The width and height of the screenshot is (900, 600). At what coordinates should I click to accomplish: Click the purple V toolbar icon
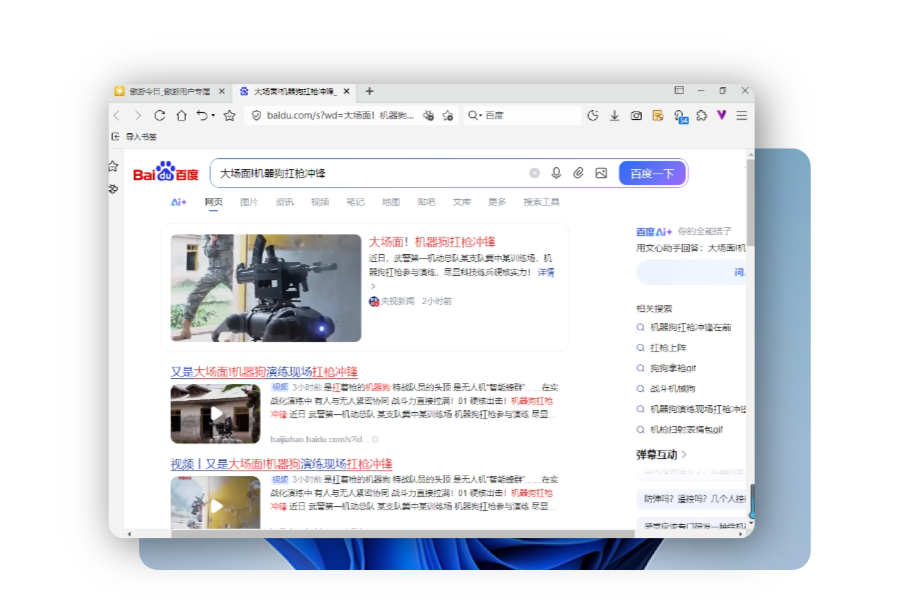722,116
